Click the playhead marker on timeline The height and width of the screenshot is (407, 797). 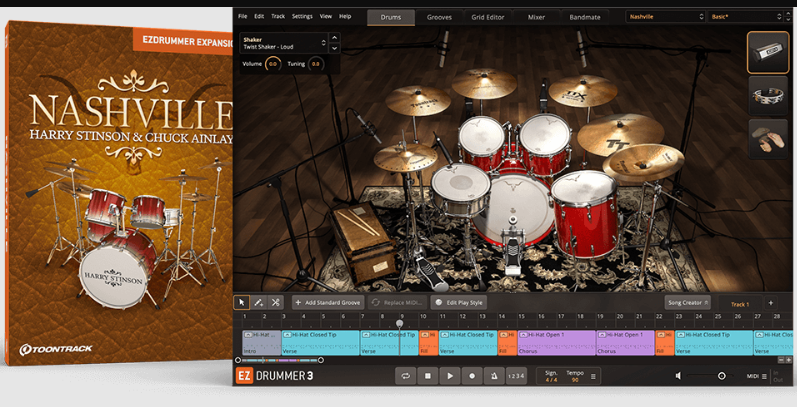400,323
